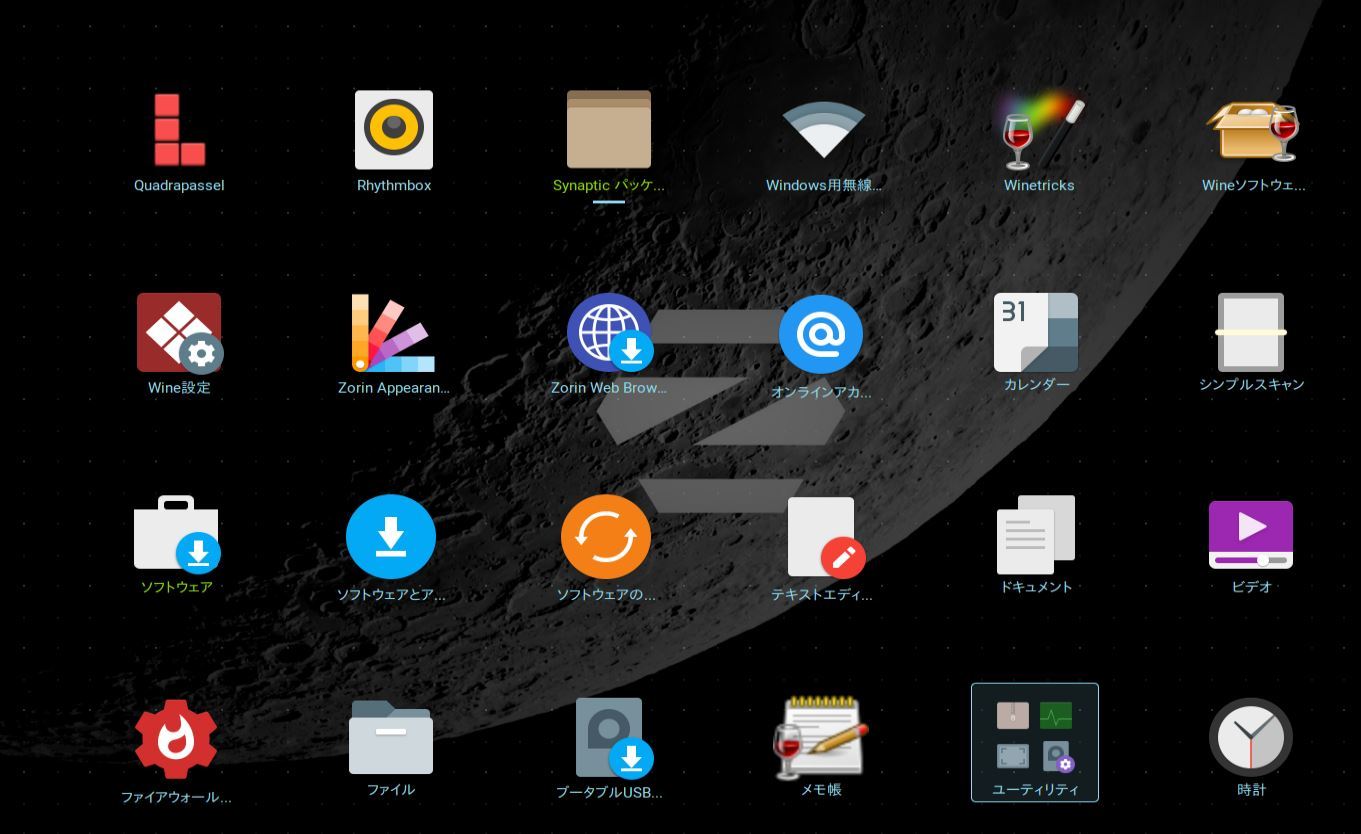The height and width of the screenshot is (834, 1361).
Task: Open オンラインアカウント settings
Action: (x=821, y=334)
